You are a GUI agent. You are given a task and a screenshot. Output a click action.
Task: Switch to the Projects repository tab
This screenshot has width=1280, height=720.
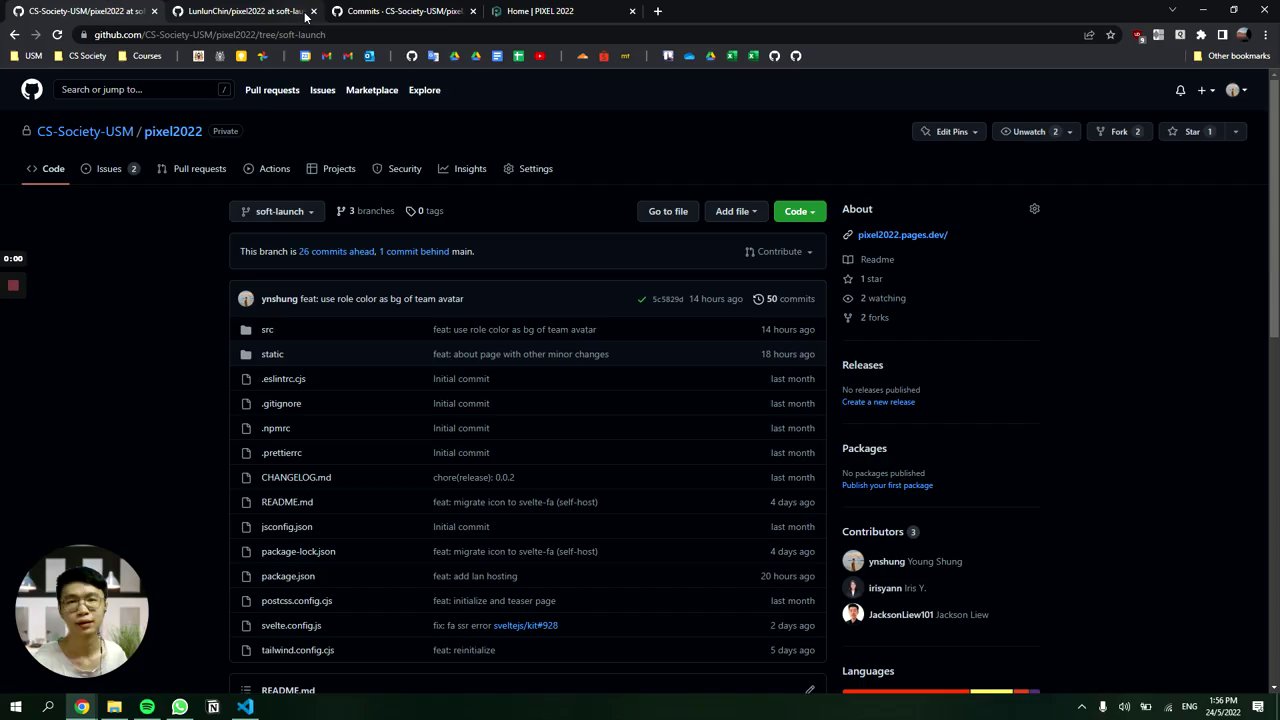pyautogui.click(x=331, y=169)
